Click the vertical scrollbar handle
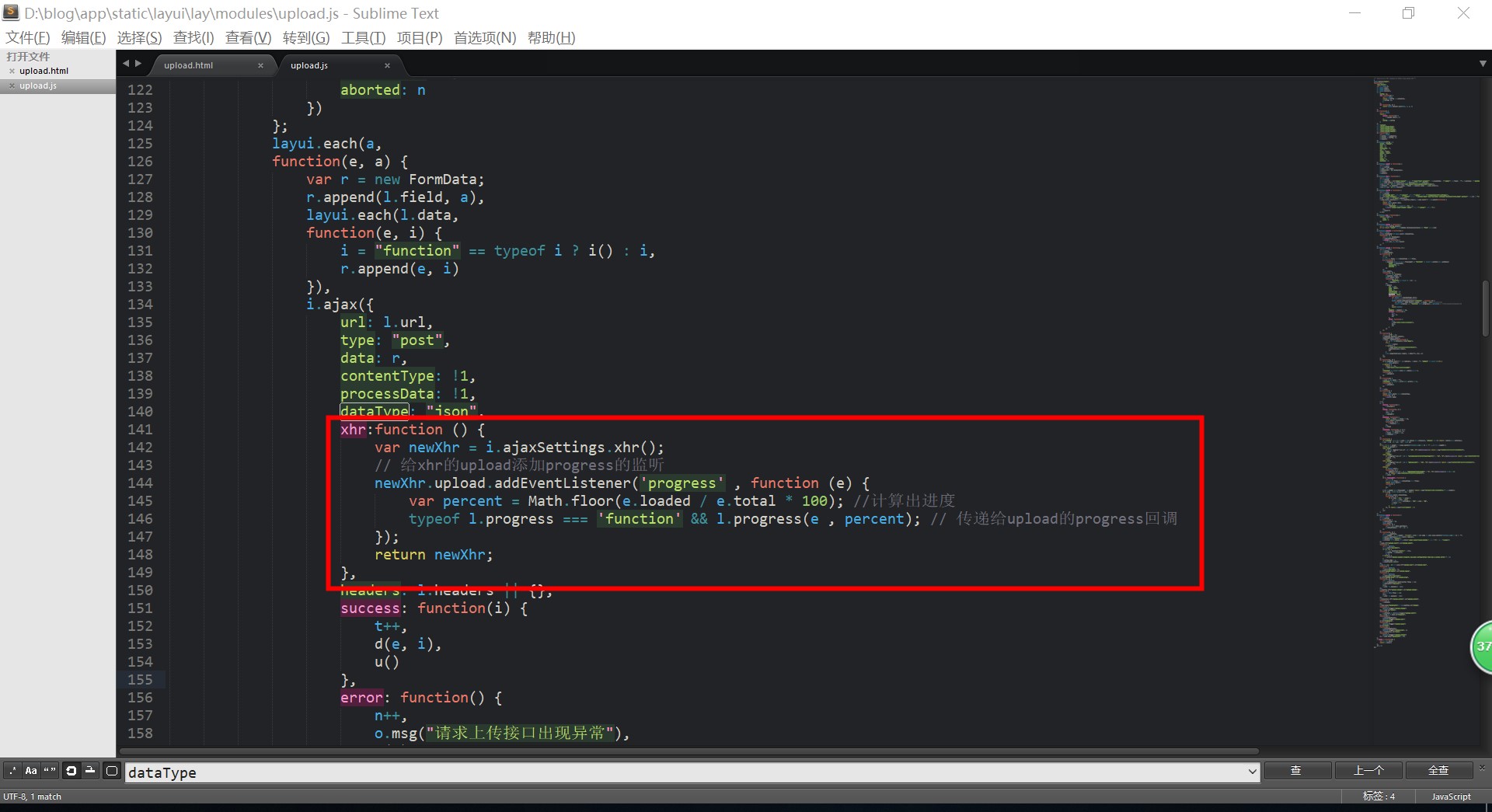 [x=1486, y=309]
